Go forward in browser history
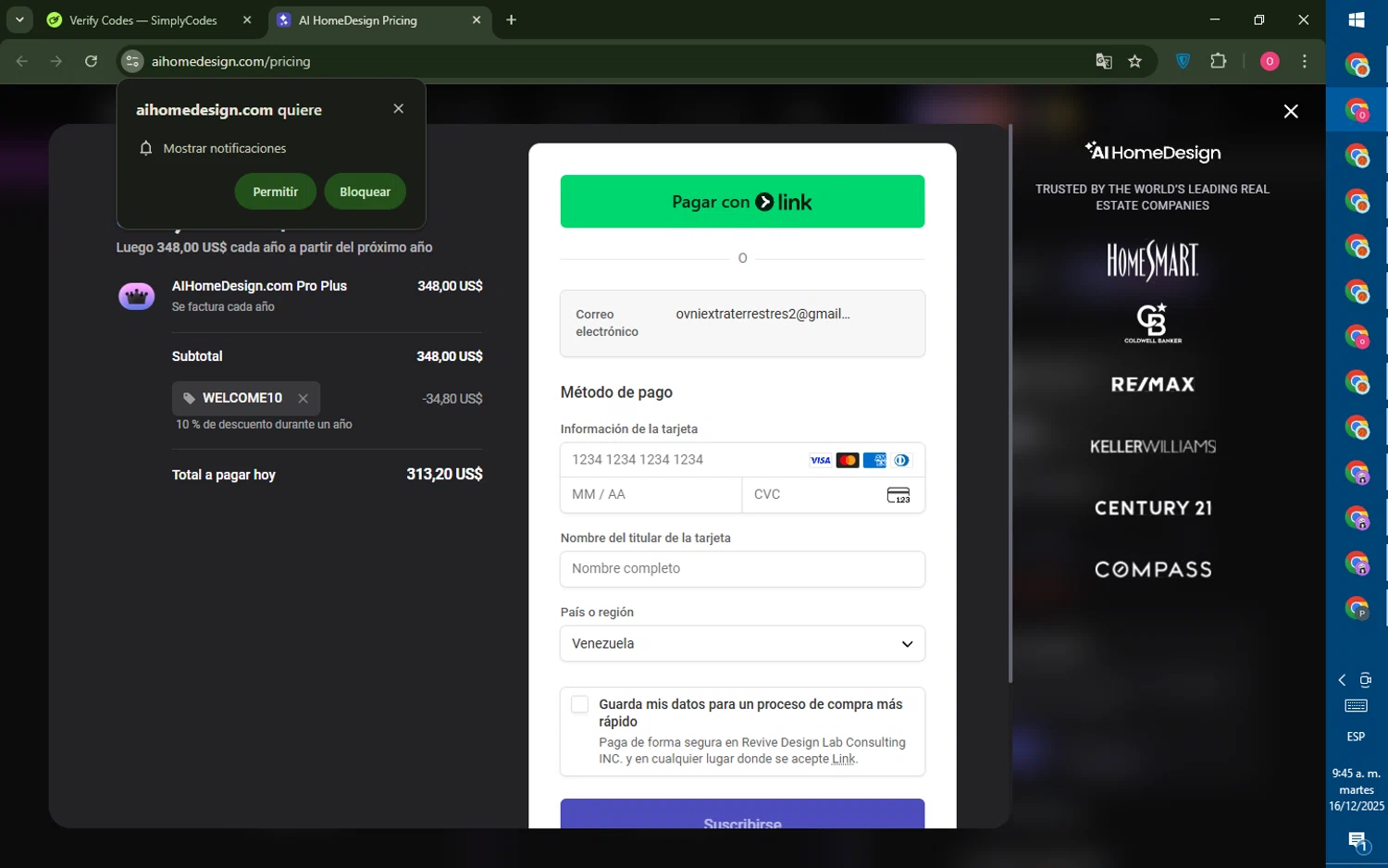The height and width of the screenshot is (868, 1388). coord(56,61)
